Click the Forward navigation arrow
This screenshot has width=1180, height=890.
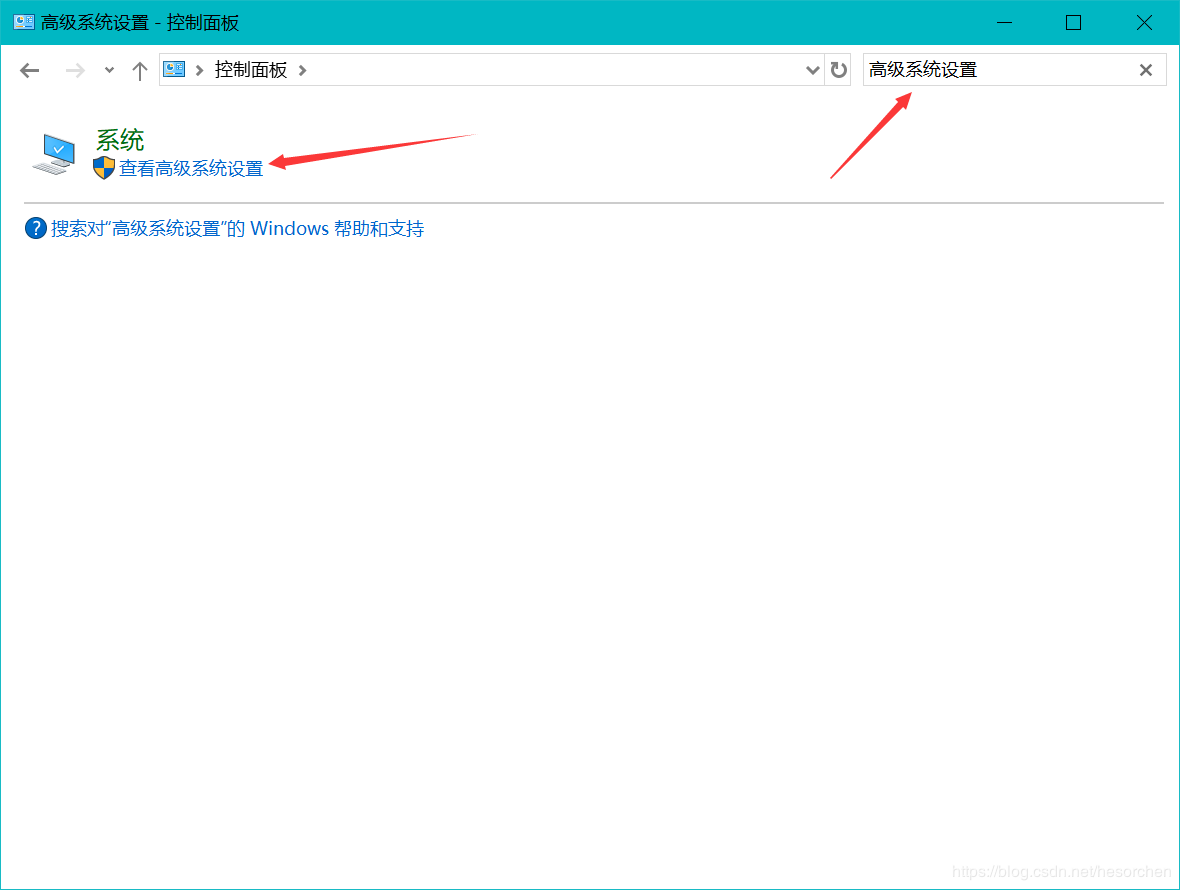tap(75, 70)
